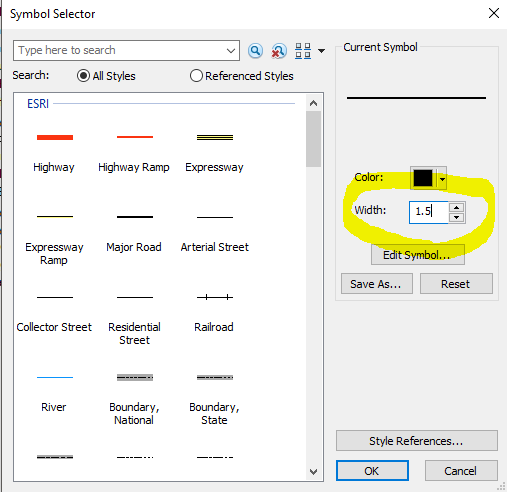Choose the Expressway line symbol
Screen dimensions: 507x492
tap(215, 137)
